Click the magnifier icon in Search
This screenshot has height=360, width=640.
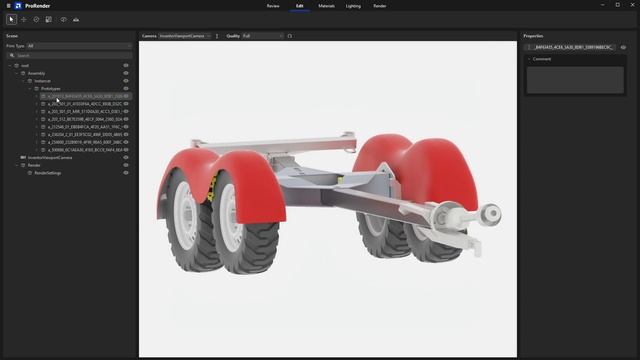point(12,55)
